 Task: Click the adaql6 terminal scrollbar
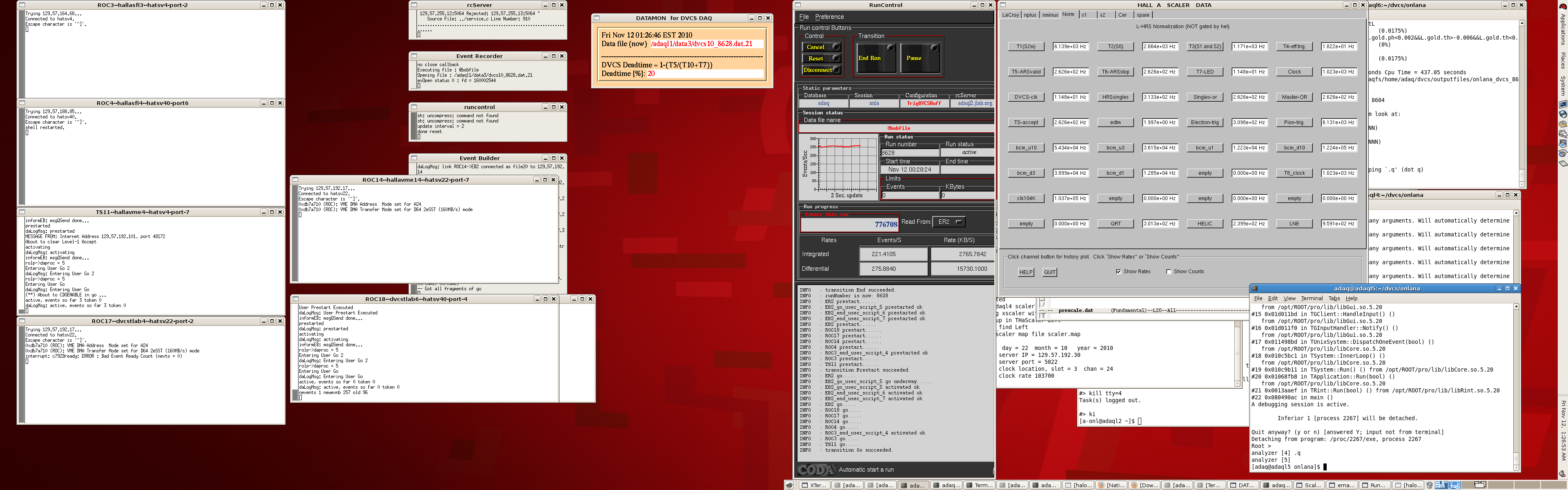1522,103
